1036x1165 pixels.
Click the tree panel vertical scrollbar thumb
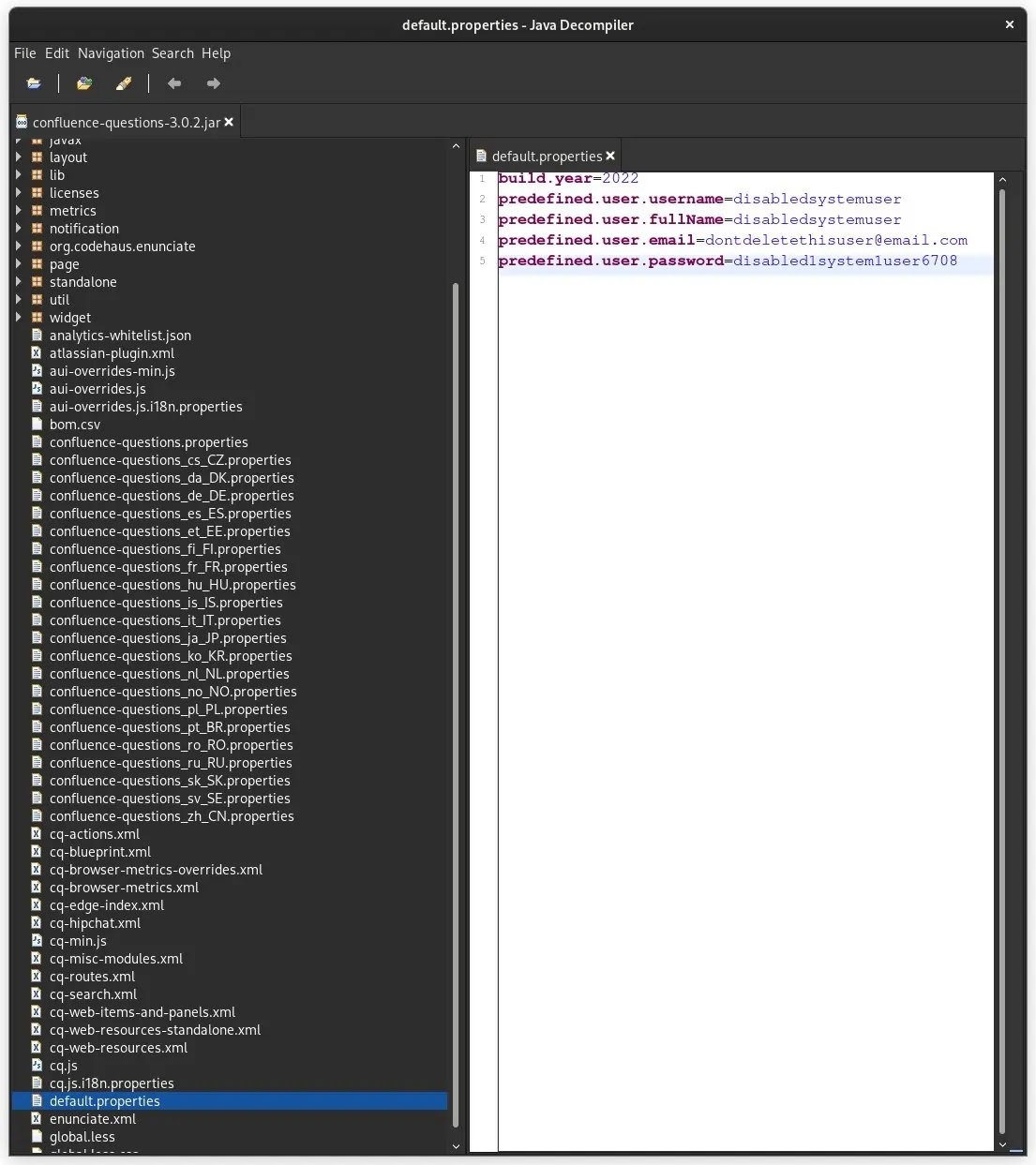[456, 705]
